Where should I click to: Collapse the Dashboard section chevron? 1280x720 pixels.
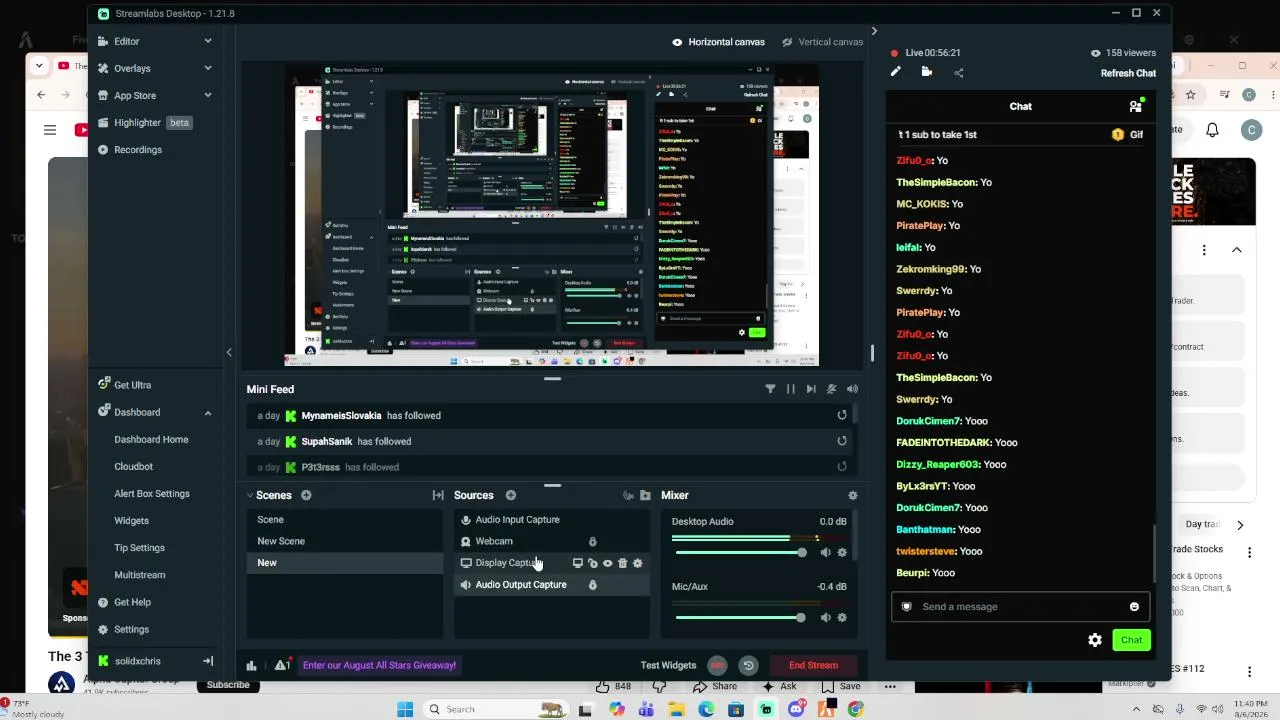click(208, 412)
